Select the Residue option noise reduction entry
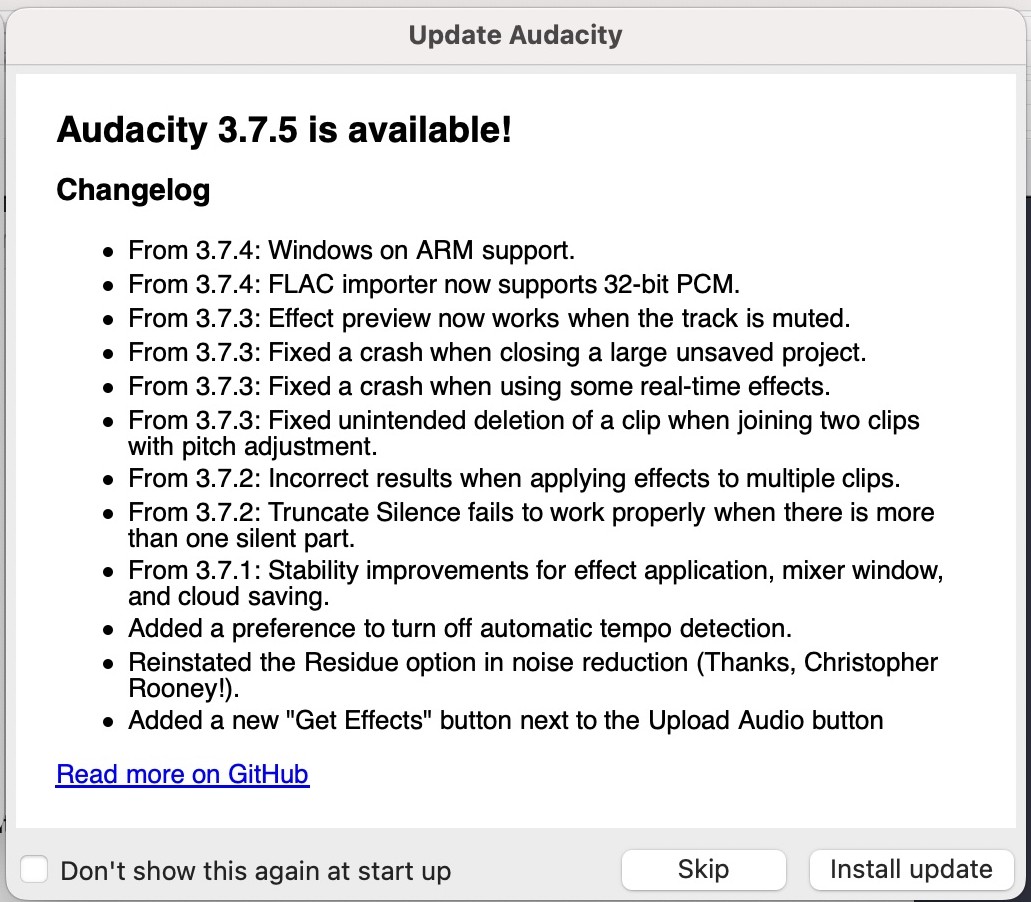 (532, 676)
